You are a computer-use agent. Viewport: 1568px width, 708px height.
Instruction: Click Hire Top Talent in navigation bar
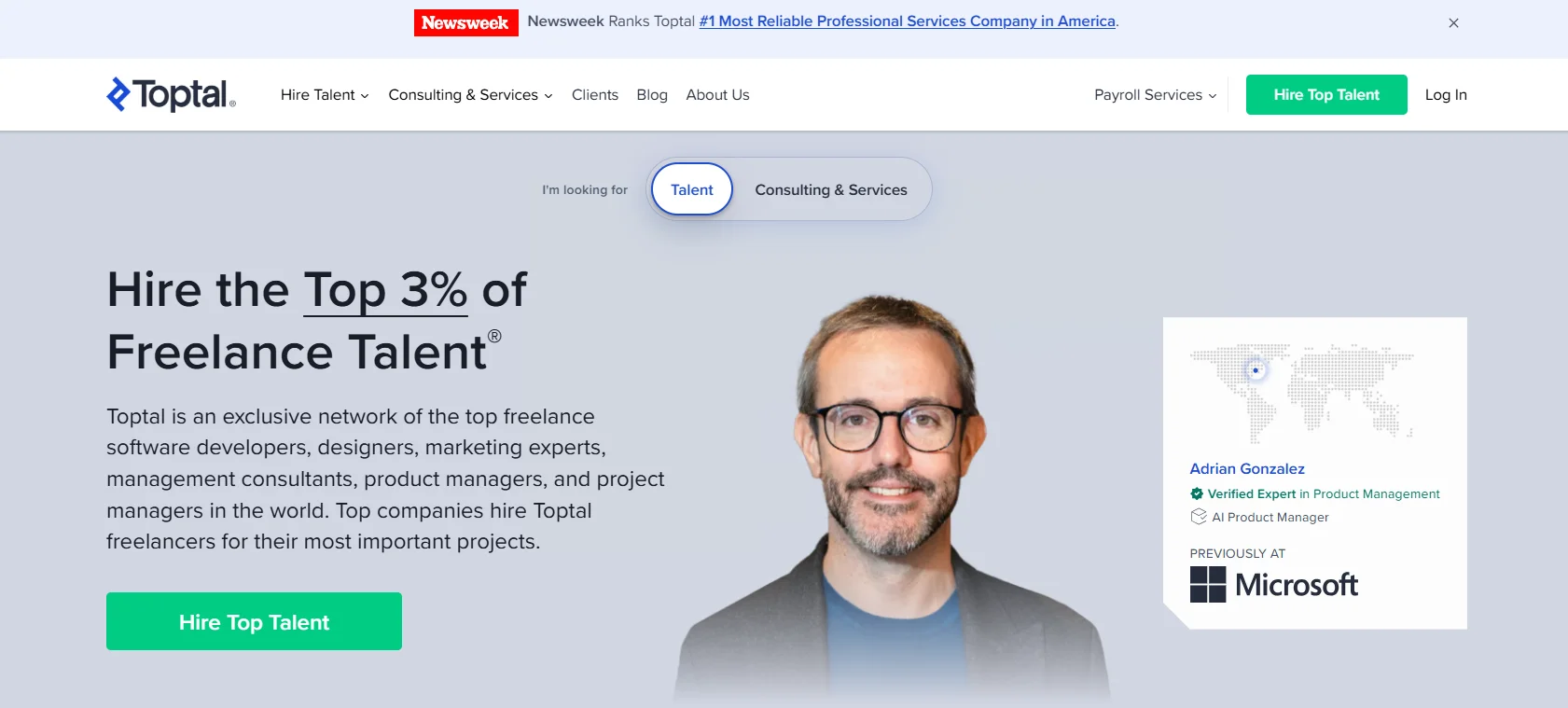click(1326, 94)
